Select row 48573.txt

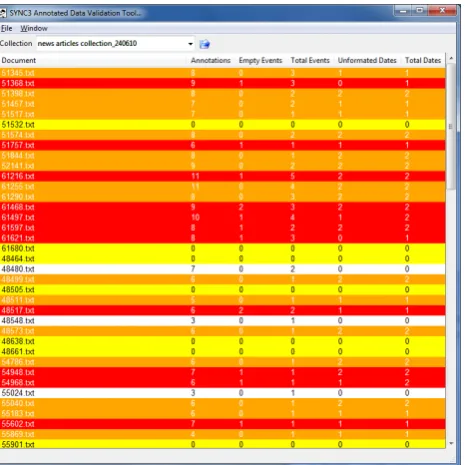click(223, 331)
